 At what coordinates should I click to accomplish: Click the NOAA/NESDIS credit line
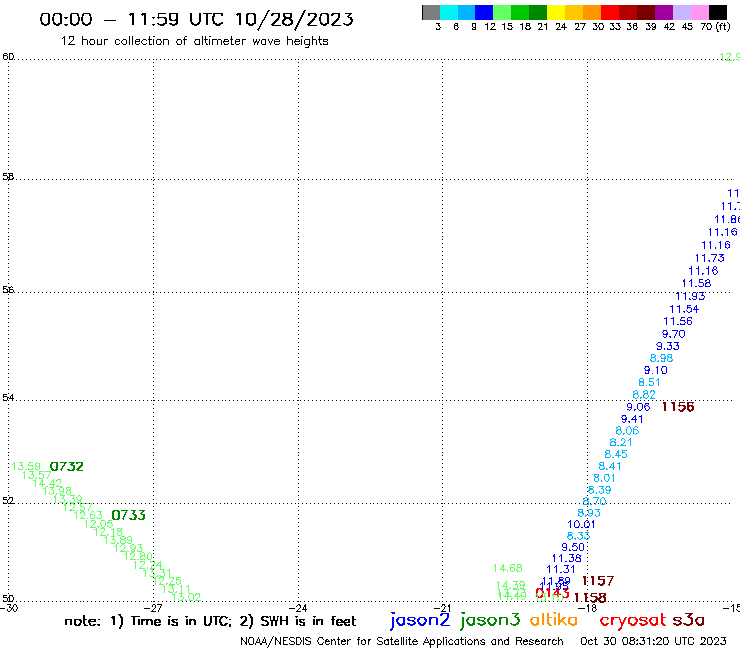tap(402, 641)
